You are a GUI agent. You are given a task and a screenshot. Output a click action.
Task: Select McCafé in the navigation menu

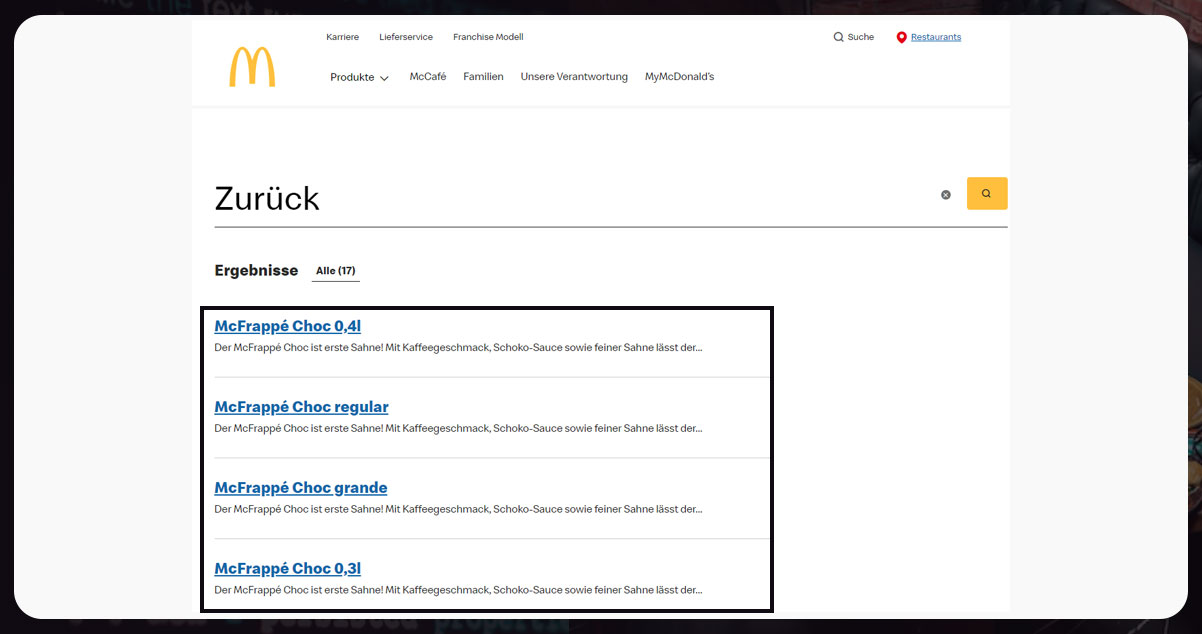(x=428, y=77)
